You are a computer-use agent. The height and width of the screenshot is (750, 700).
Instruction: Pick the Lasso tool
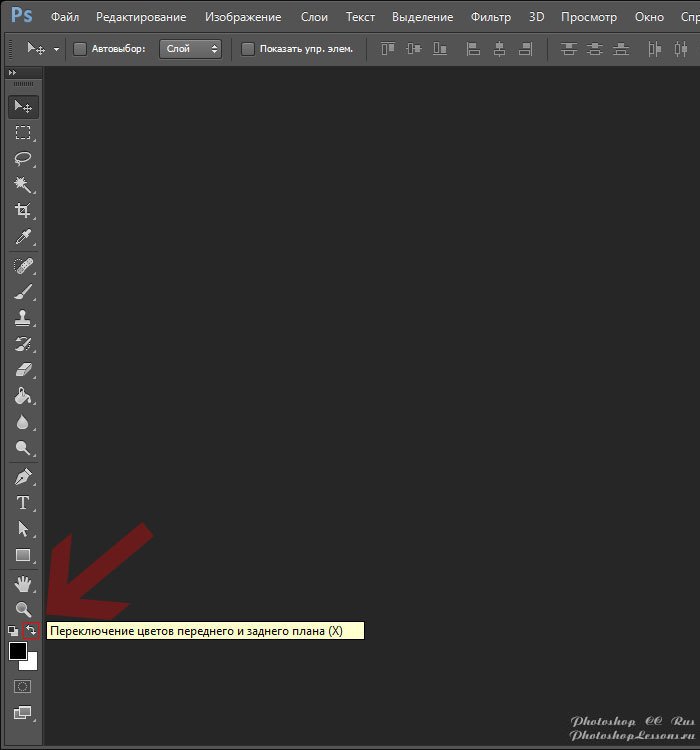23,159
